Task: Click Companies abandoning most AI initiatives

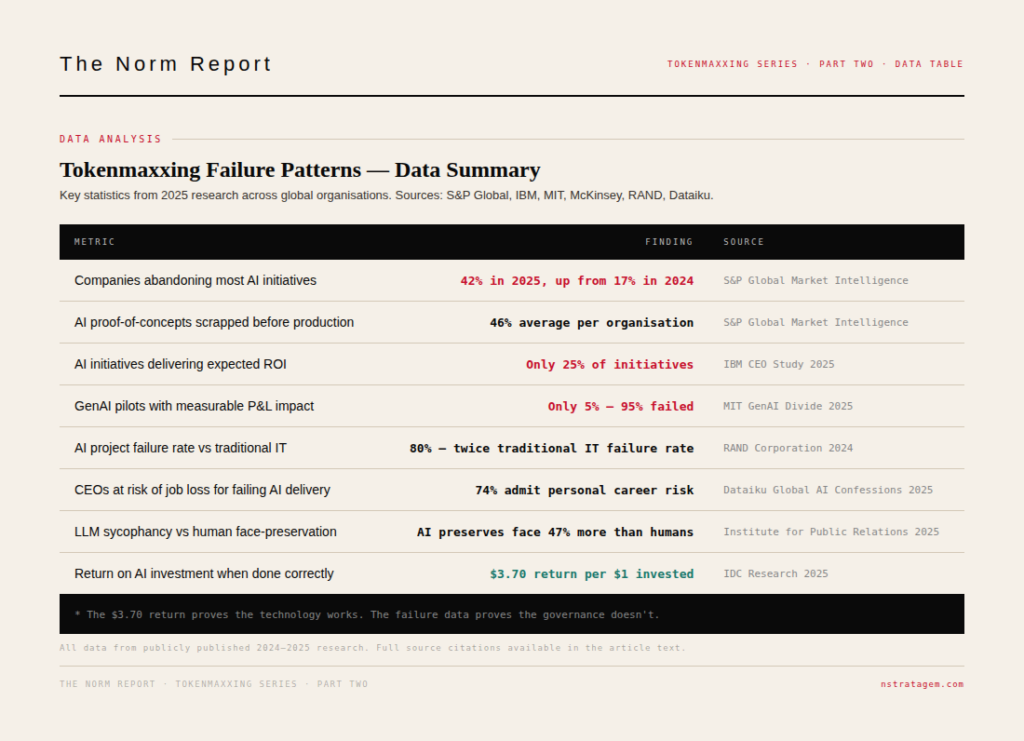Action: click(195, 280)
